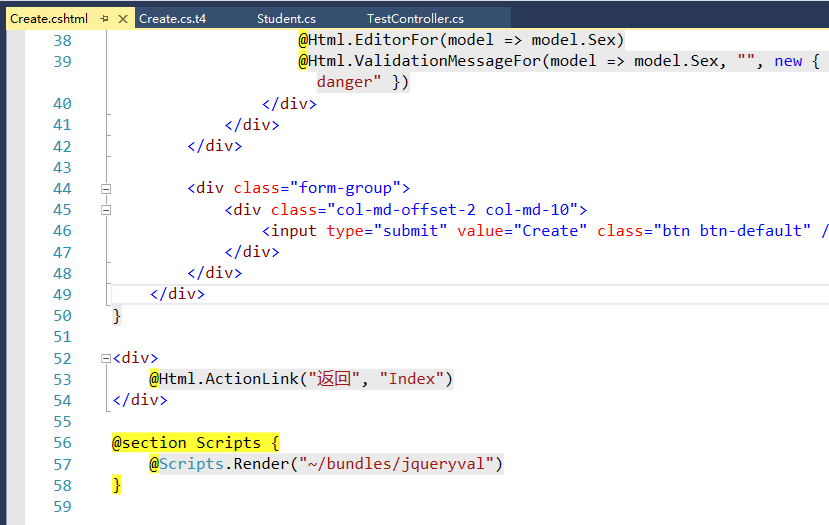Click the "返回" string on line 53
The height and width of the screenshot is (525, 829).
click(x=333, y=379)
